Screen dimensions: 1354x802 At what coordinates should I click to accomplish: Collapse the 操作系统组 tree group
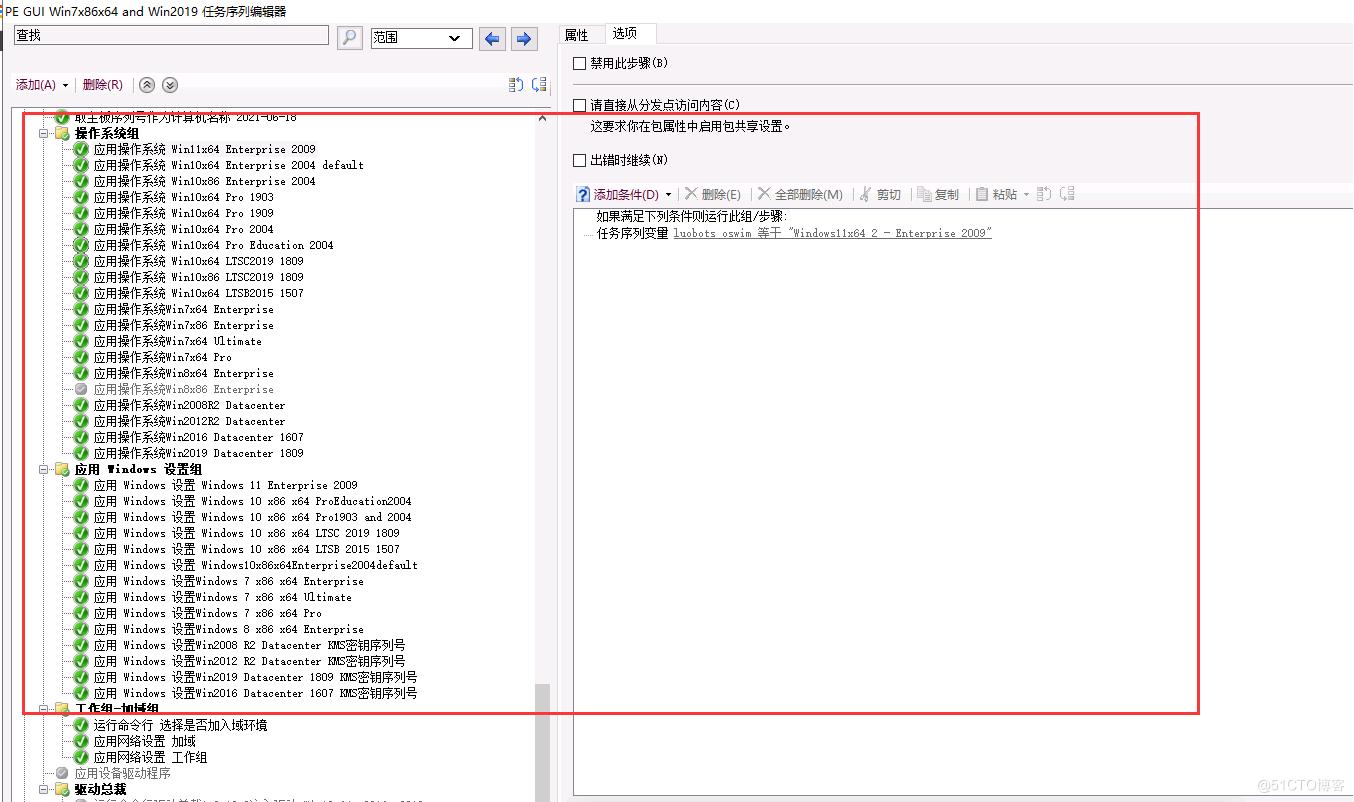click(43, 132)
